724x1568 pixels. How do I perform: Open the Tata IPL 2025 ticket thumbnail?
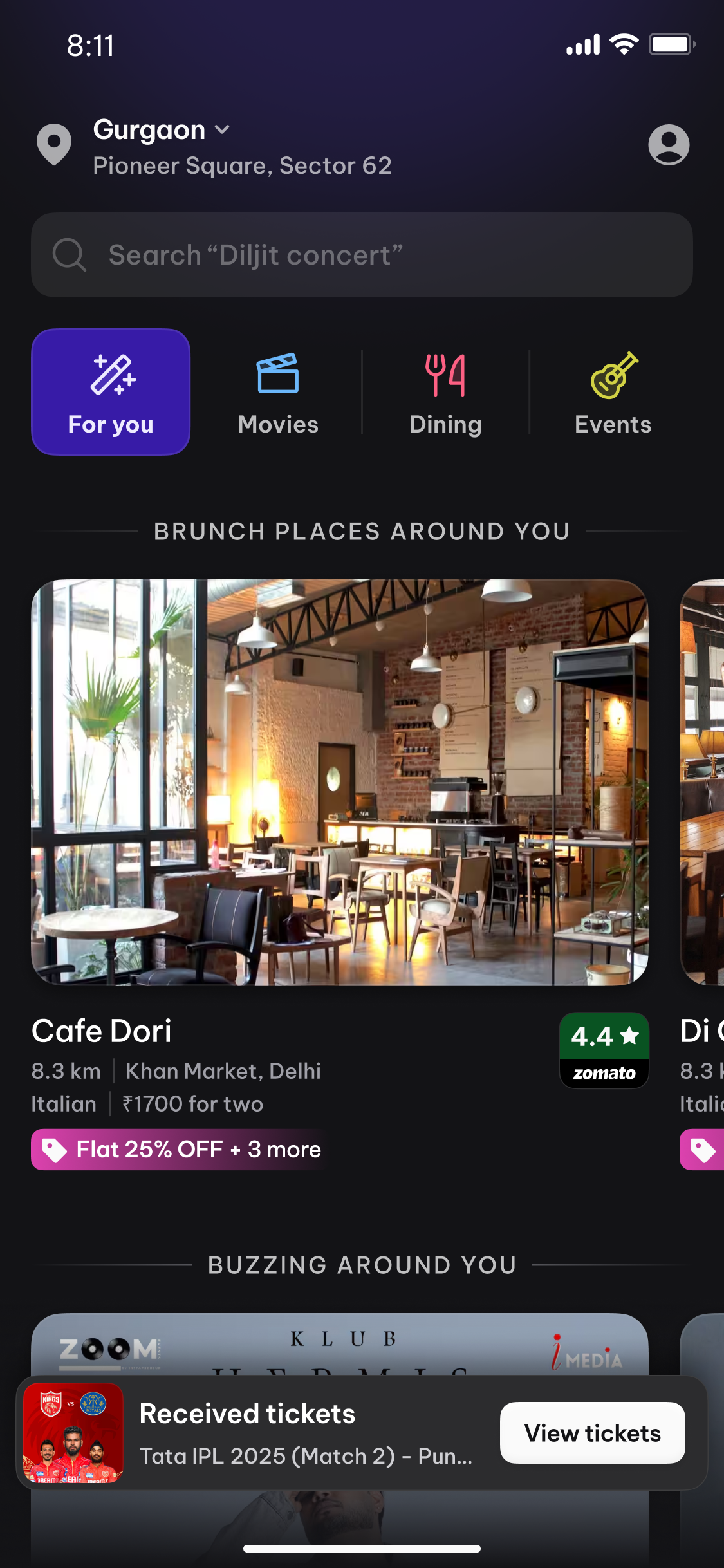73,1433
